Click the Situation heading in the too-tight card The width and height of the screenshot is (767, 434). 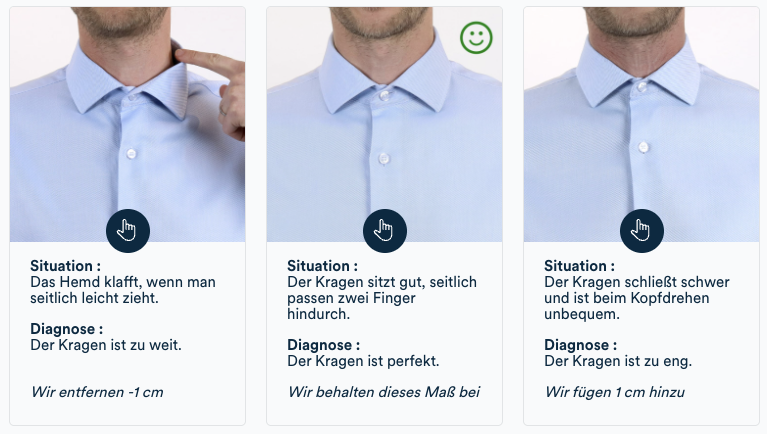[x=579, y=266]
